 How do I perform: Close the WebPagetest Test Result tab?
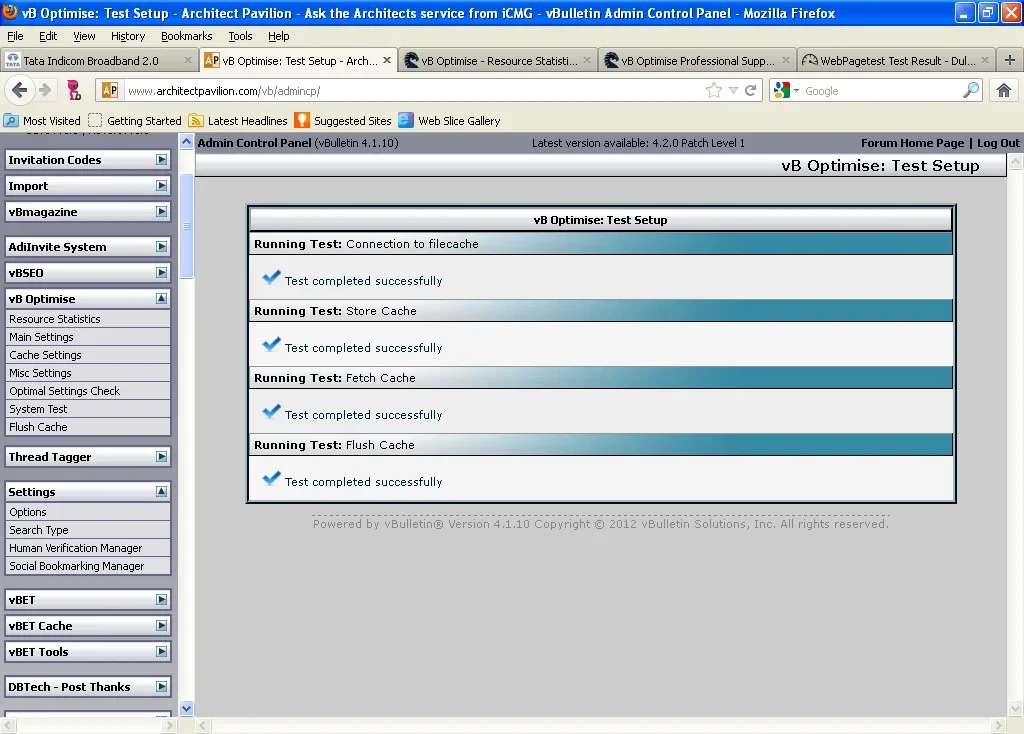pos(985,60)
